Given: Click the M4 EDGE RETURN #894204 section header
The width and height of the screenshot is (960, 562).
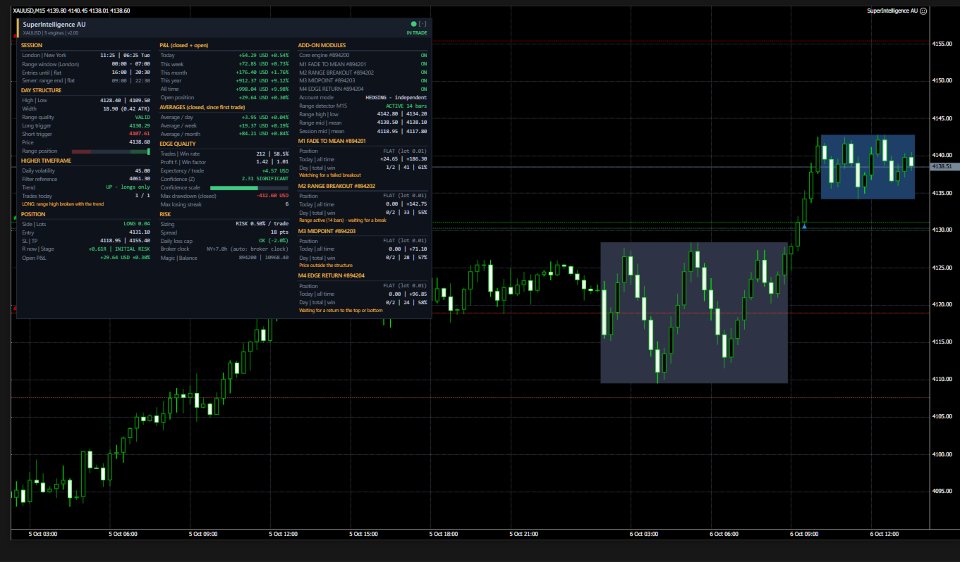Looking at the screenshot, I should (x=331, y=275).
